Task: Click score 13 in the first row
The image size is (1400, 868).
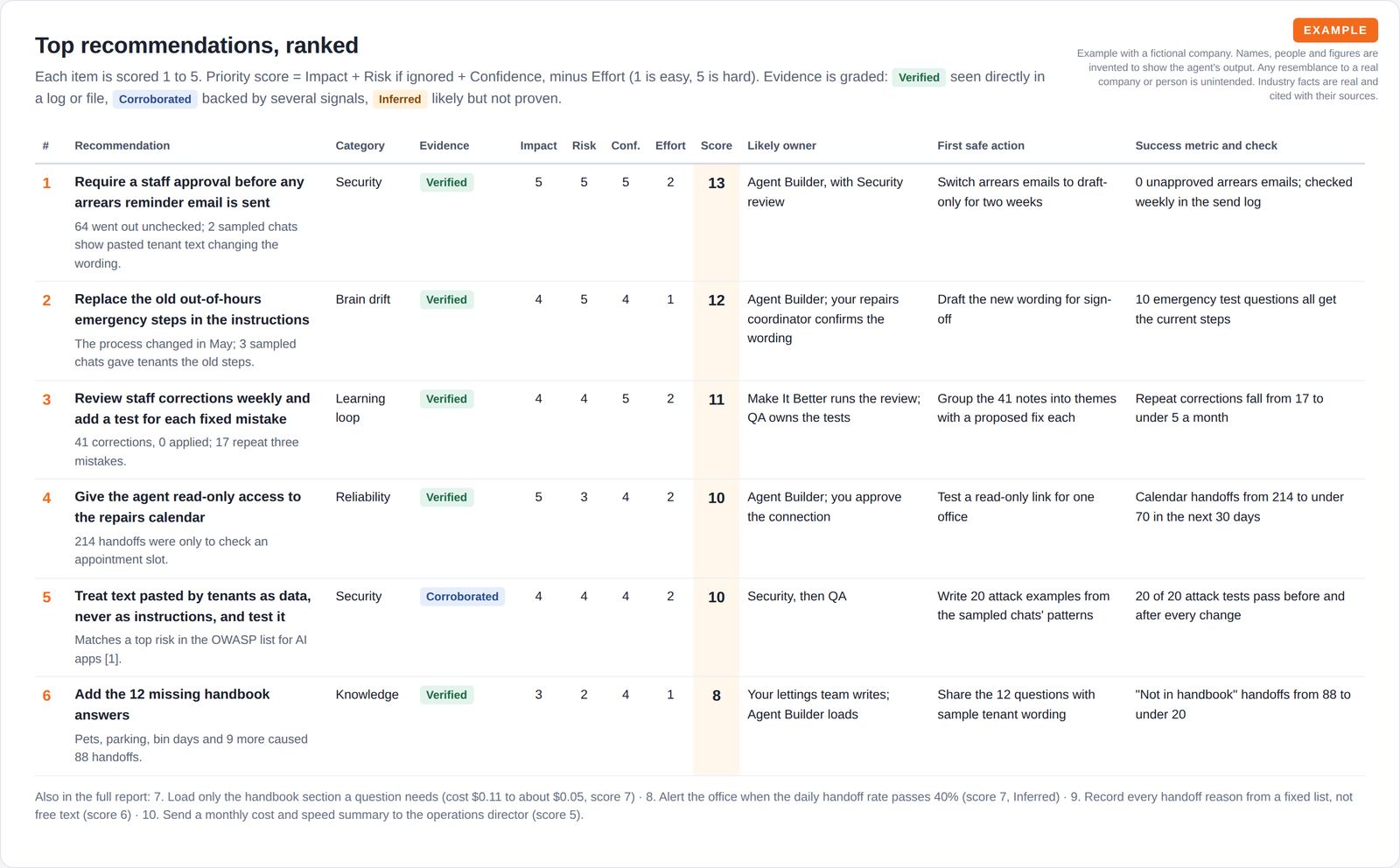Action: pyautogui.click(x=716, y=183)
